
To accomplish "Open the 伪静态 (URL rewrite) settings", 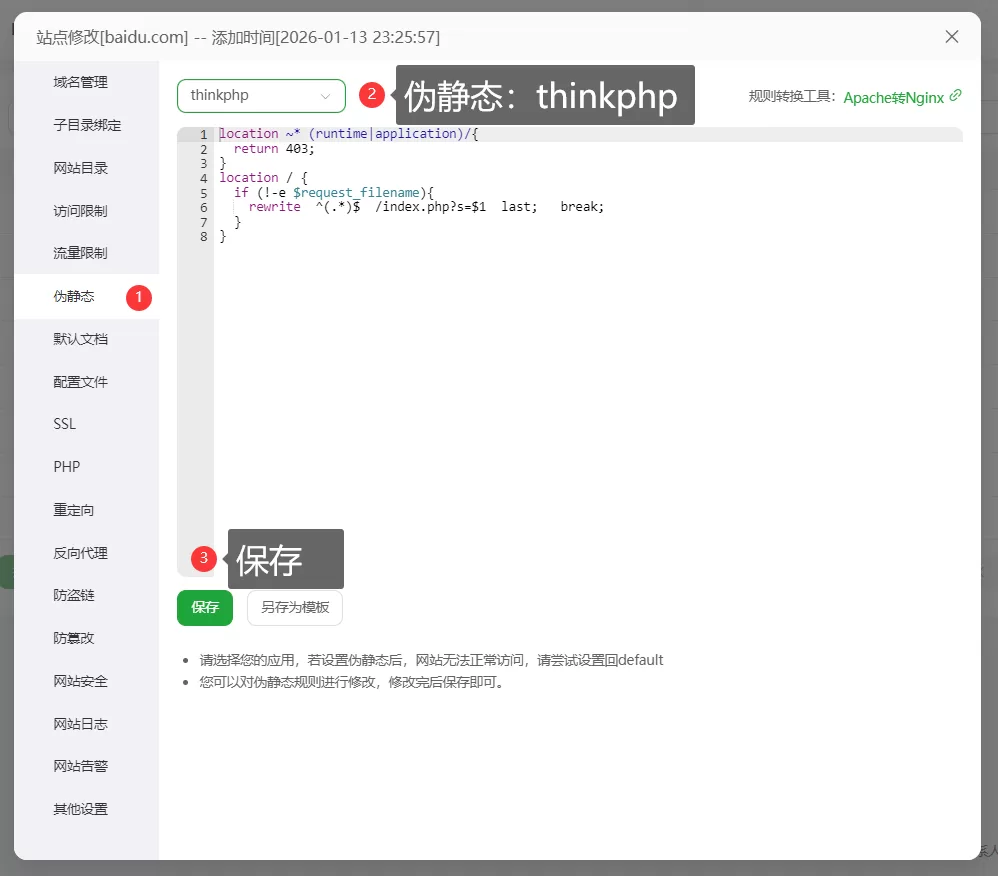I will pyautogui.click(x=73, y=296).
